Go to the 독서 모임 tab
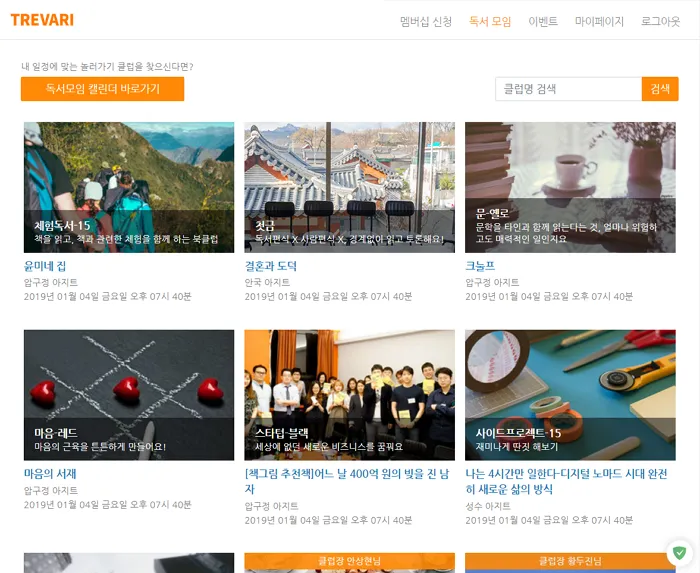 click(489, 21)
